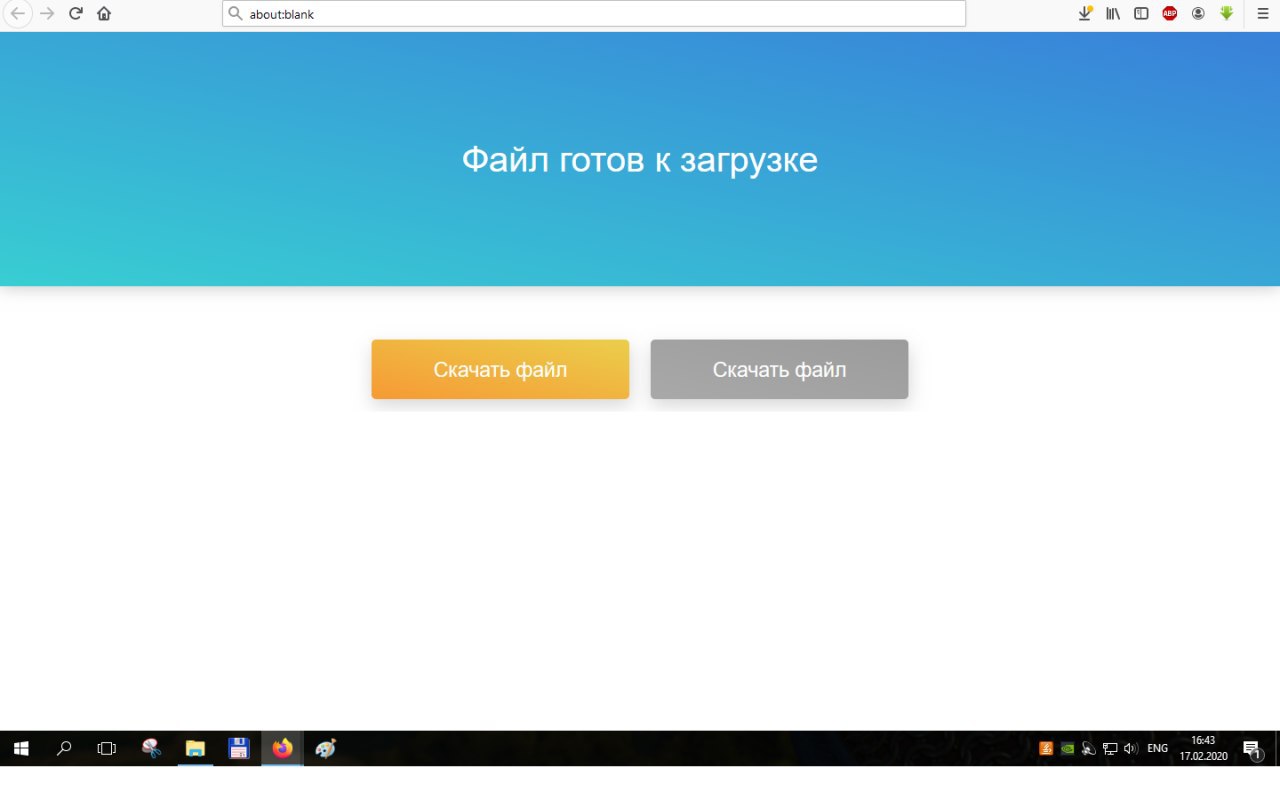Go back with the browser back arrow
This screenshot has height=800, width=1280.
(x=17, y=14)
